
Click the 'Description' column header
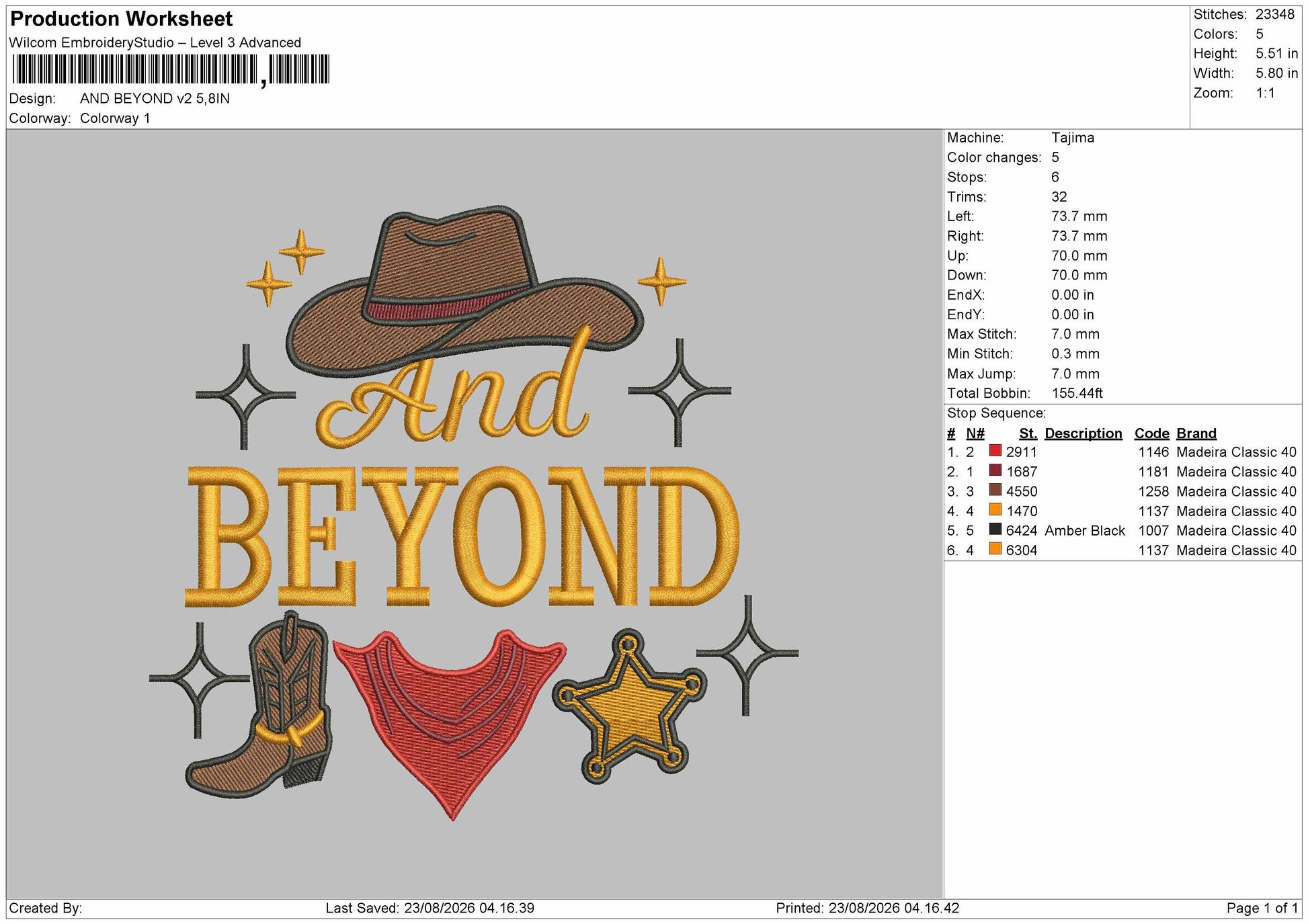1083,433
